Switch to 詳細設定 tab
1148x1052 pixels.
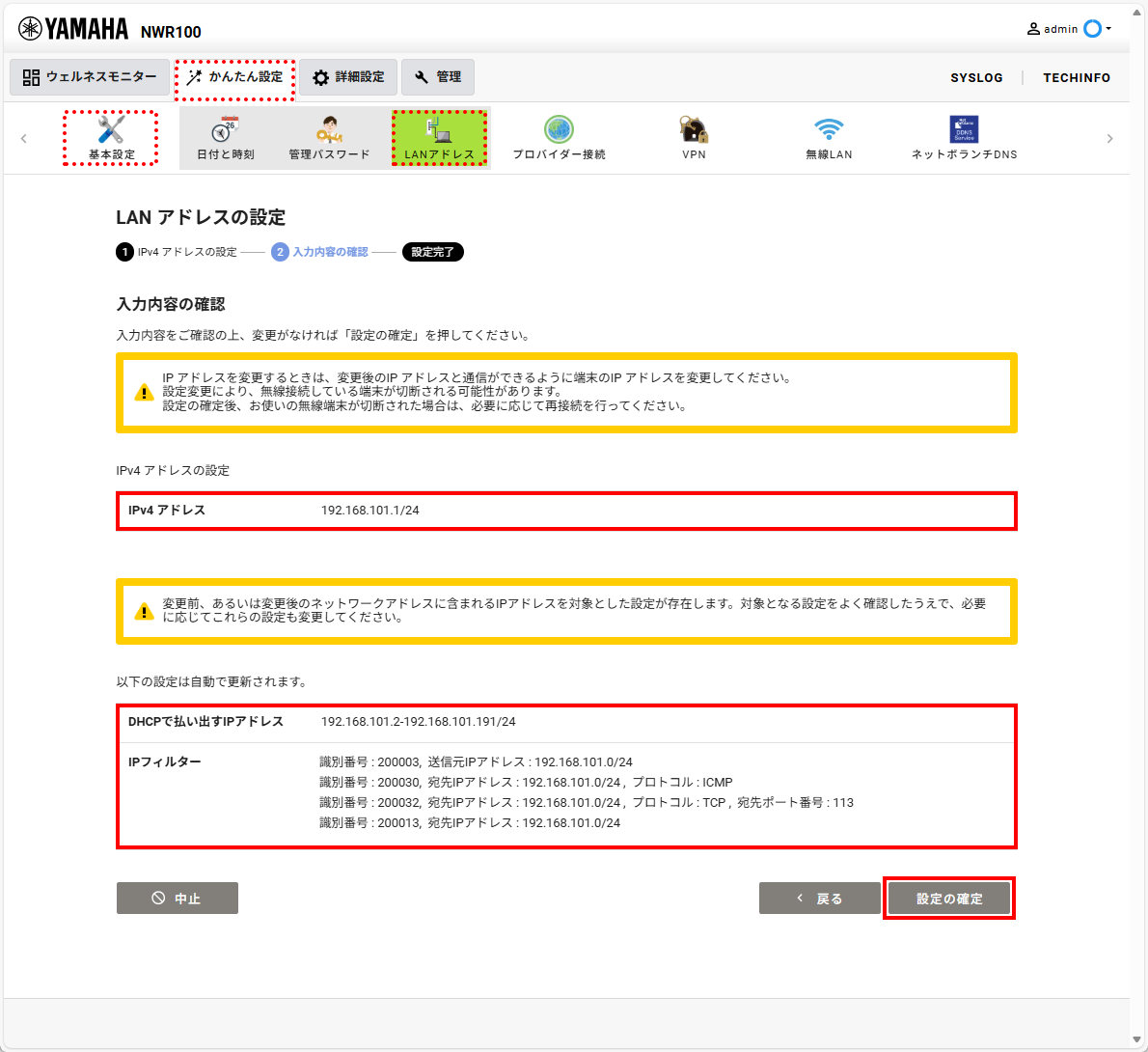pos(348,77)
